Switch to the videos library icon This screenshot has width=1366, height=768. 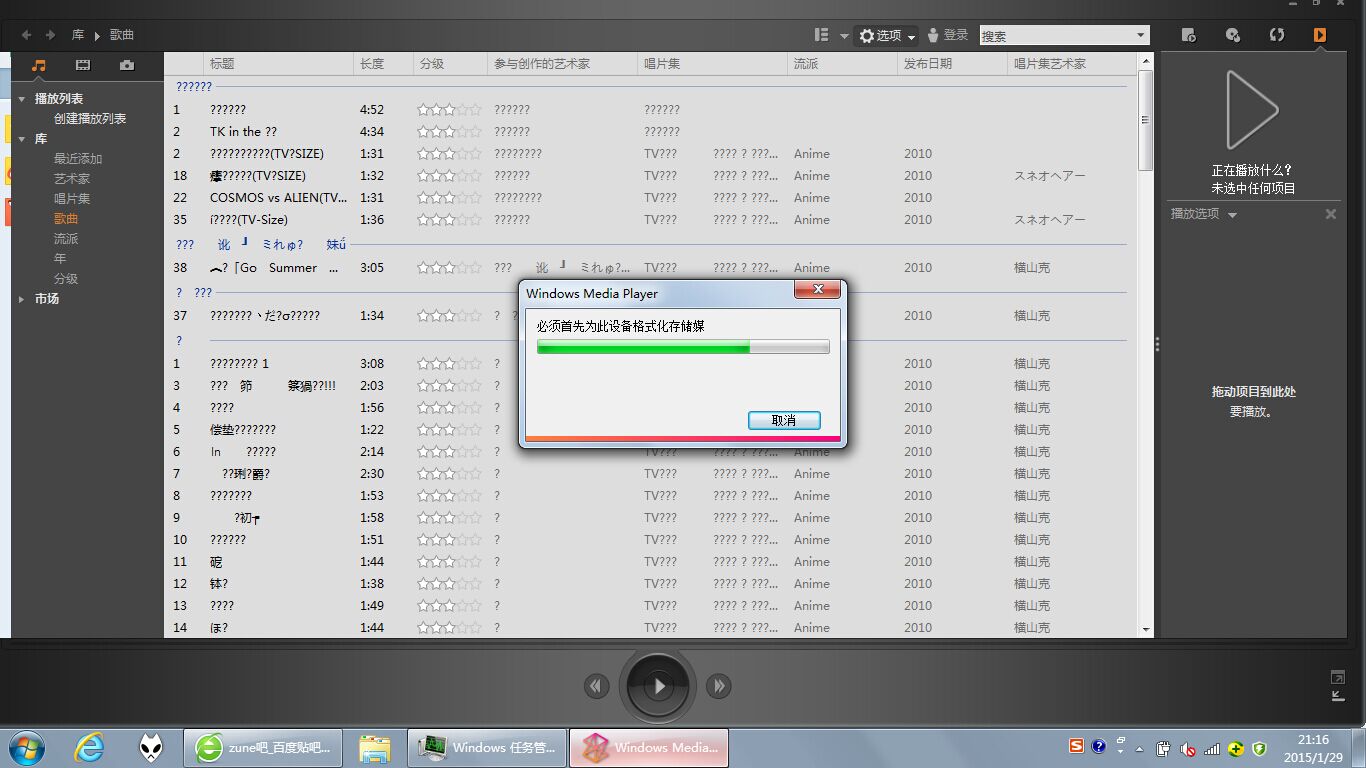(83, 65)
